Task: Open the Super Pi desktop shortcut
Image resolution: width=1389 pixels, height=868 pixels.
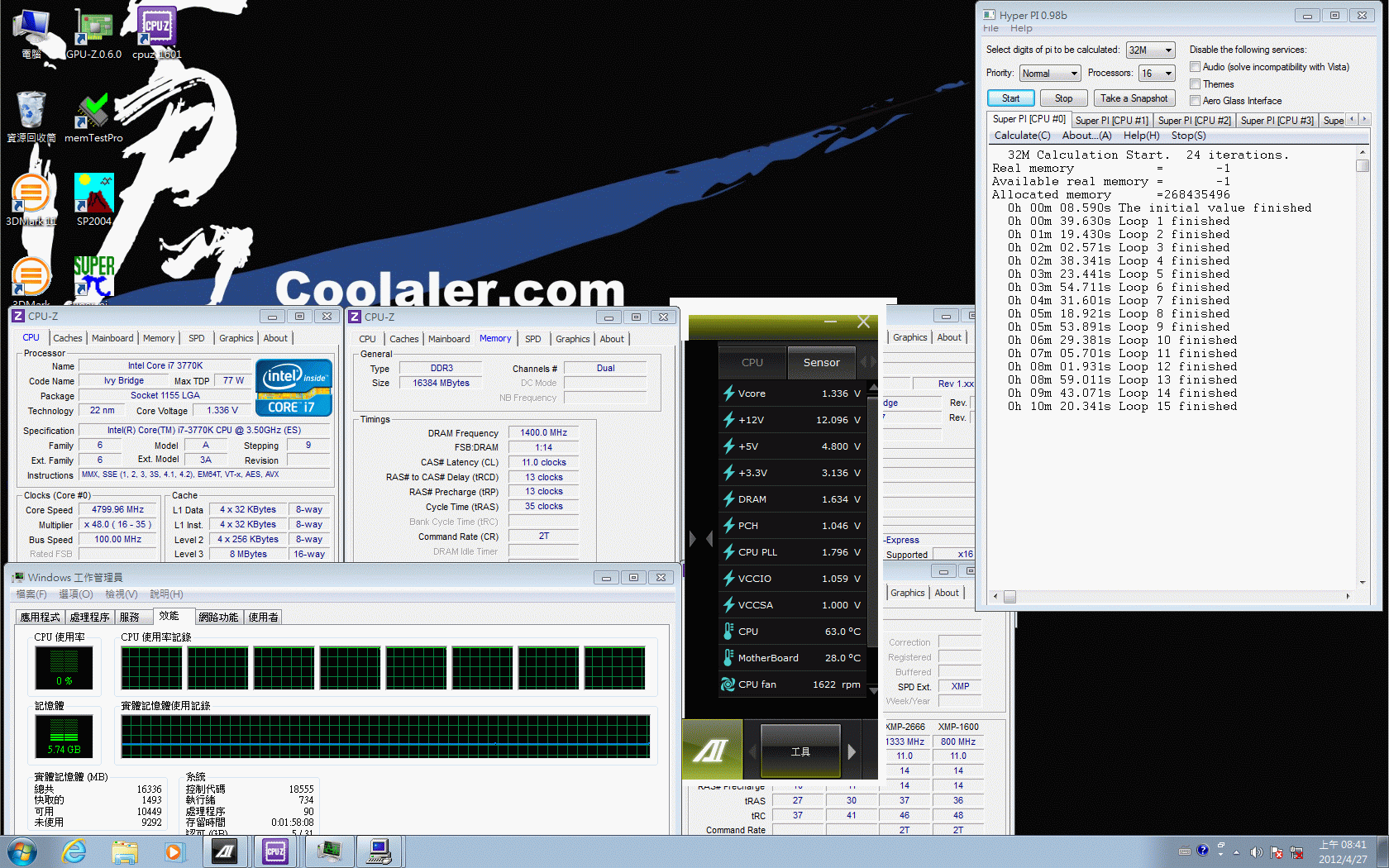Action: coord(93,279)
